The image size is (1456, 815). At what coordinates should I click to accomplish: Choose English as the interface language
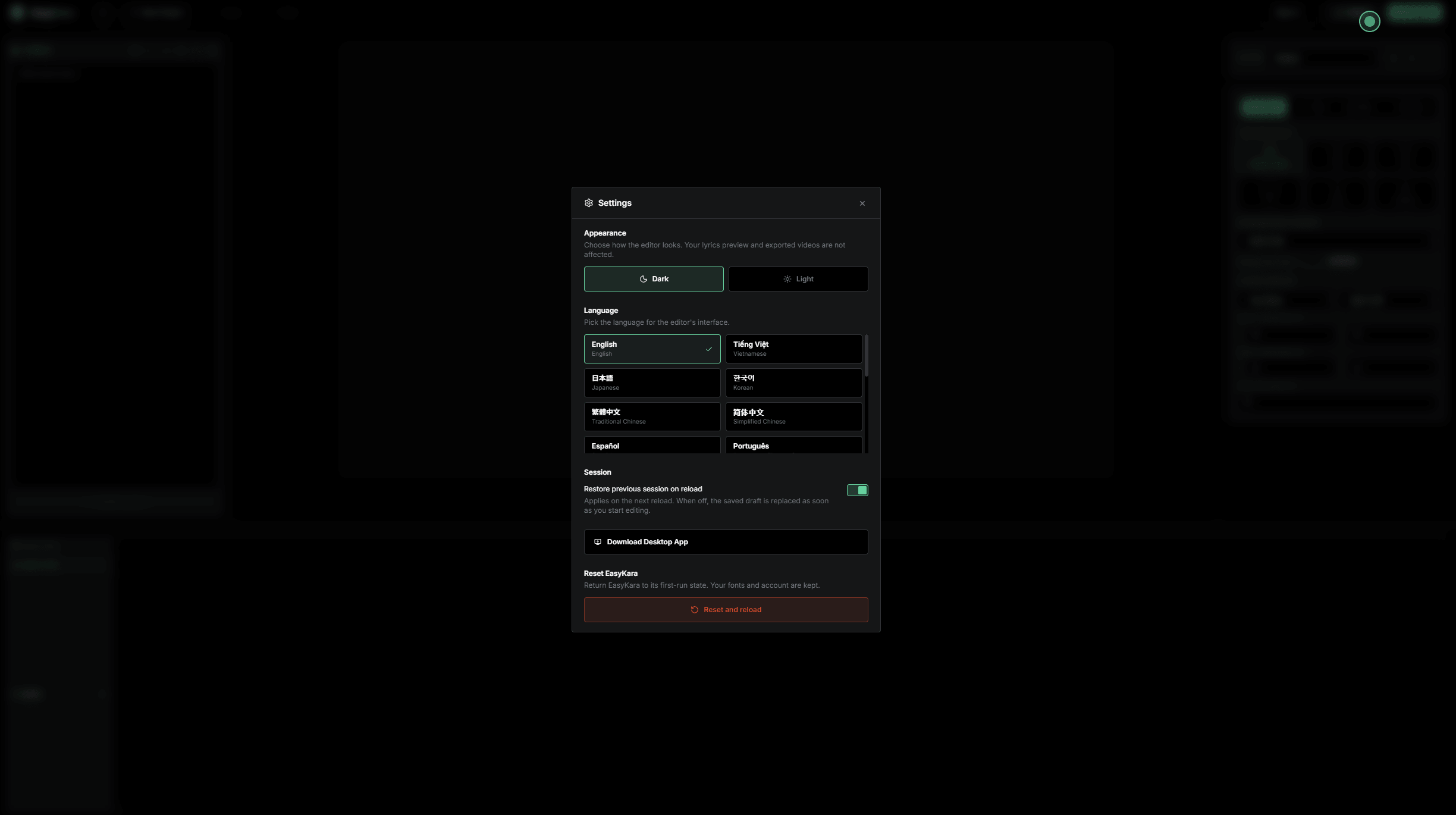652,349
